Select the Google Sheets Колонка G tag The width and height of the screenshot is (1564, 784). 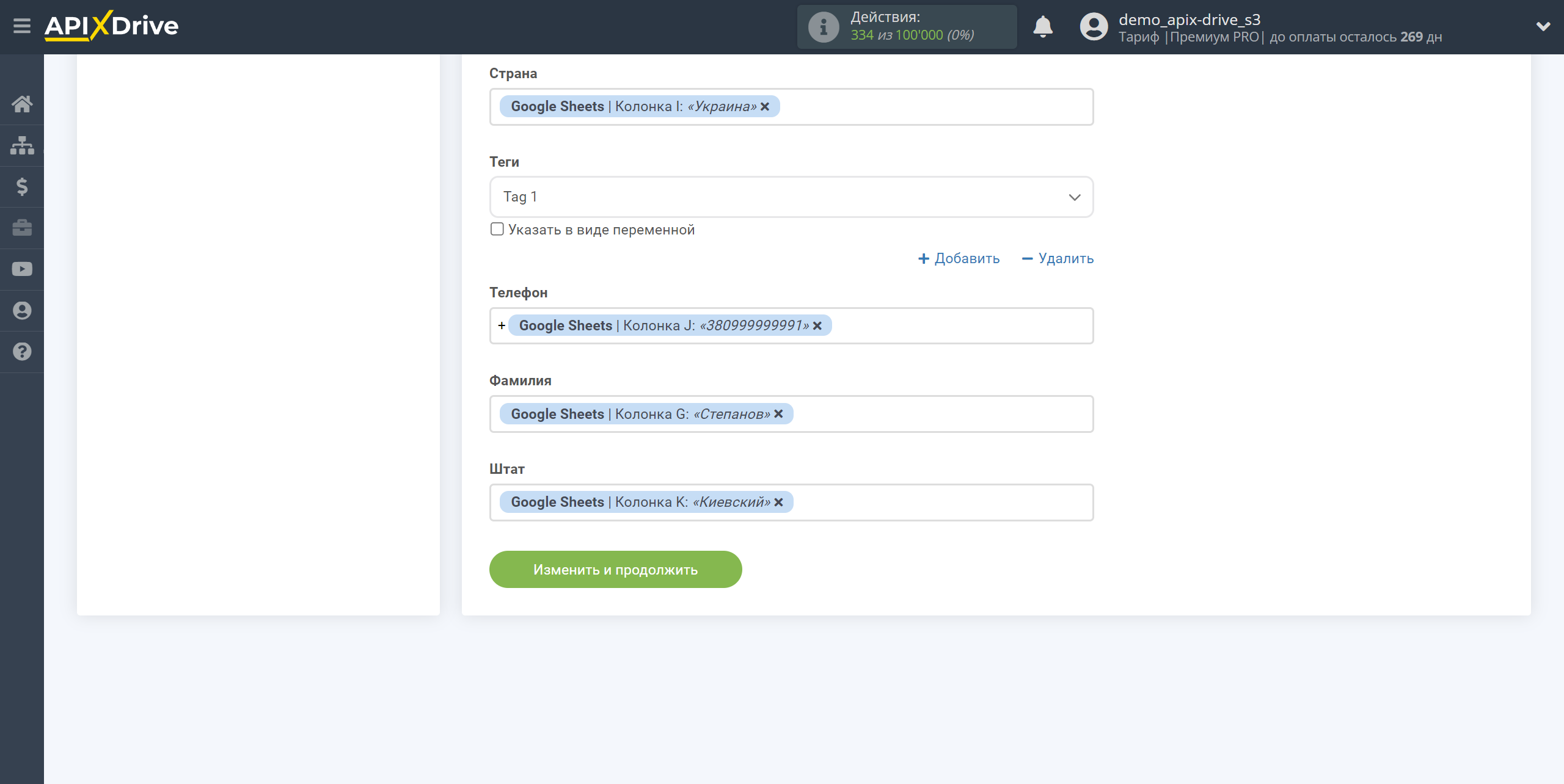(x=646, y=414)
